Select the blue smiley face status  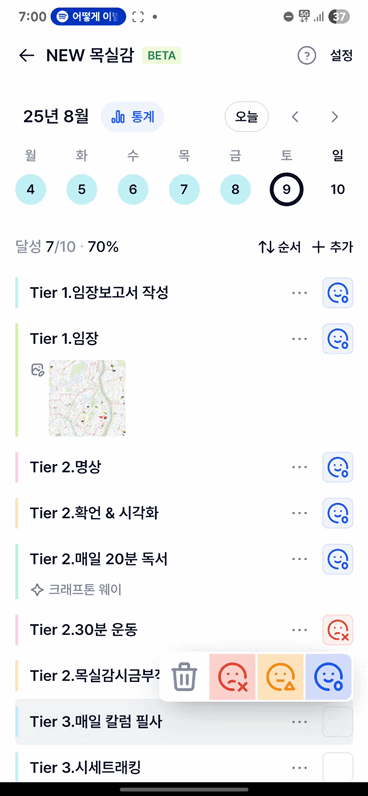click(x=328, y=677)
